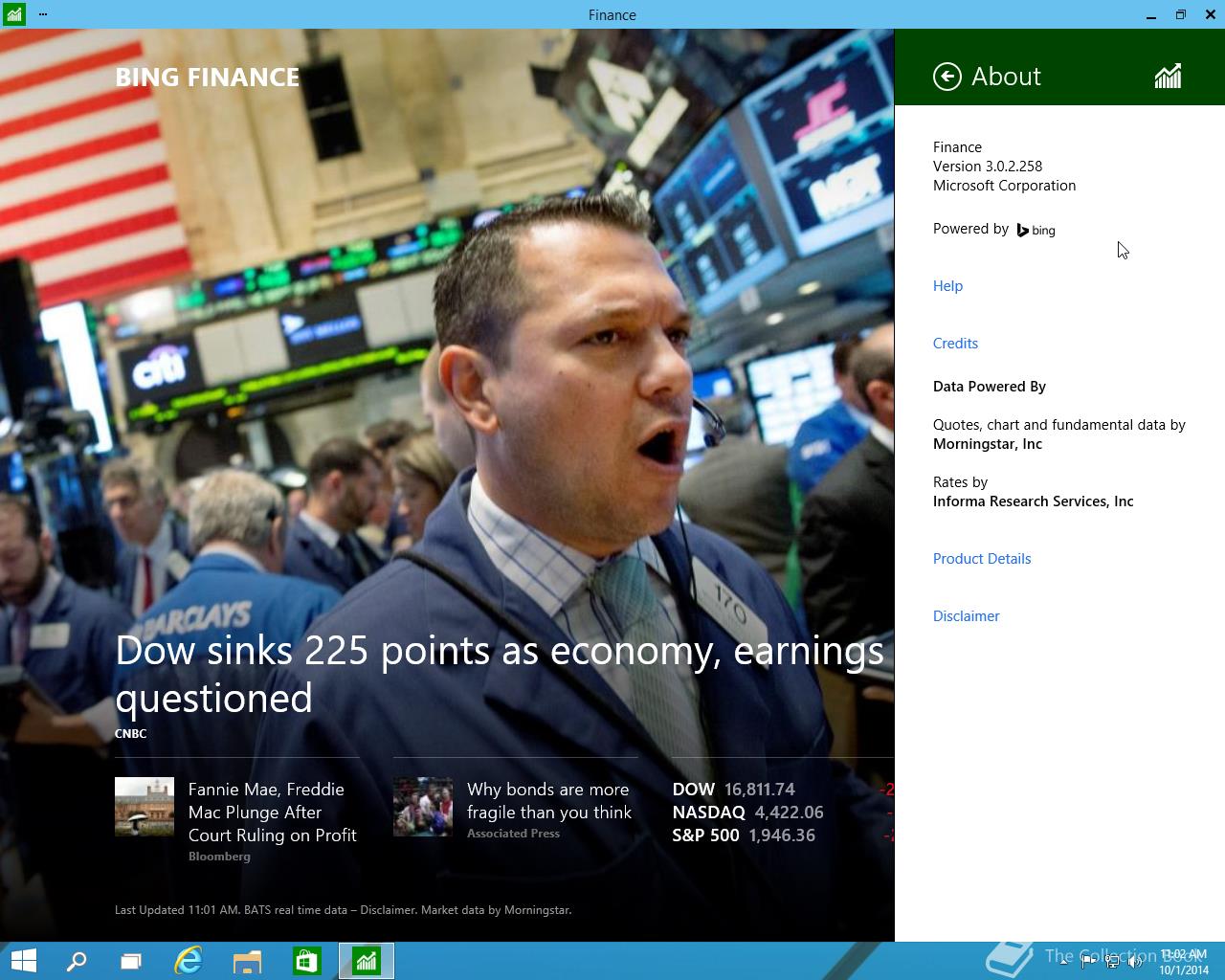Open Task View on taskbar
Viewport: 1225px width, 980px height.
[131, 961]
